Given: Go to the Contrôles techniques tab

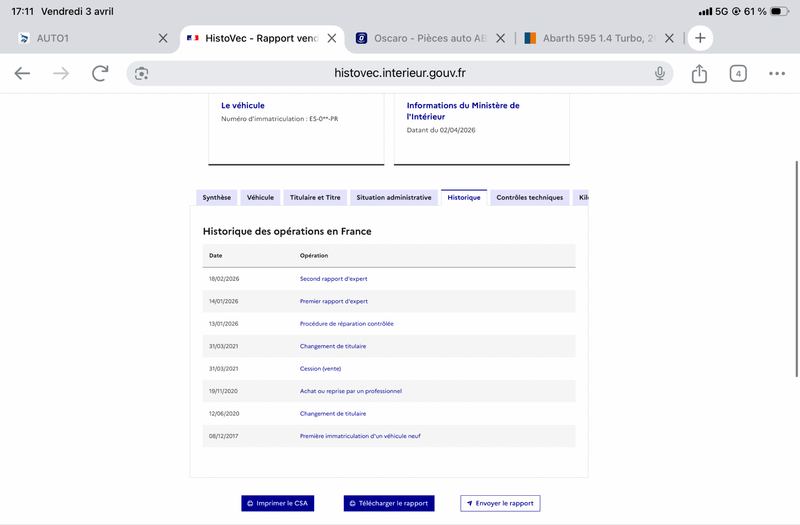Looking at the screenshot, I should [x=529, y=198].
